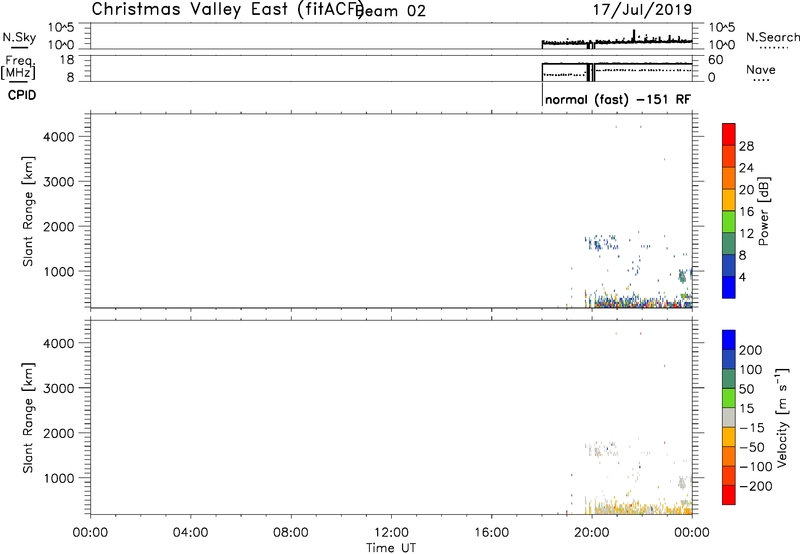Click the '-15' label on the velocity colorbar
The height and width of the screenshot is (554, 800).
[752, 428]
